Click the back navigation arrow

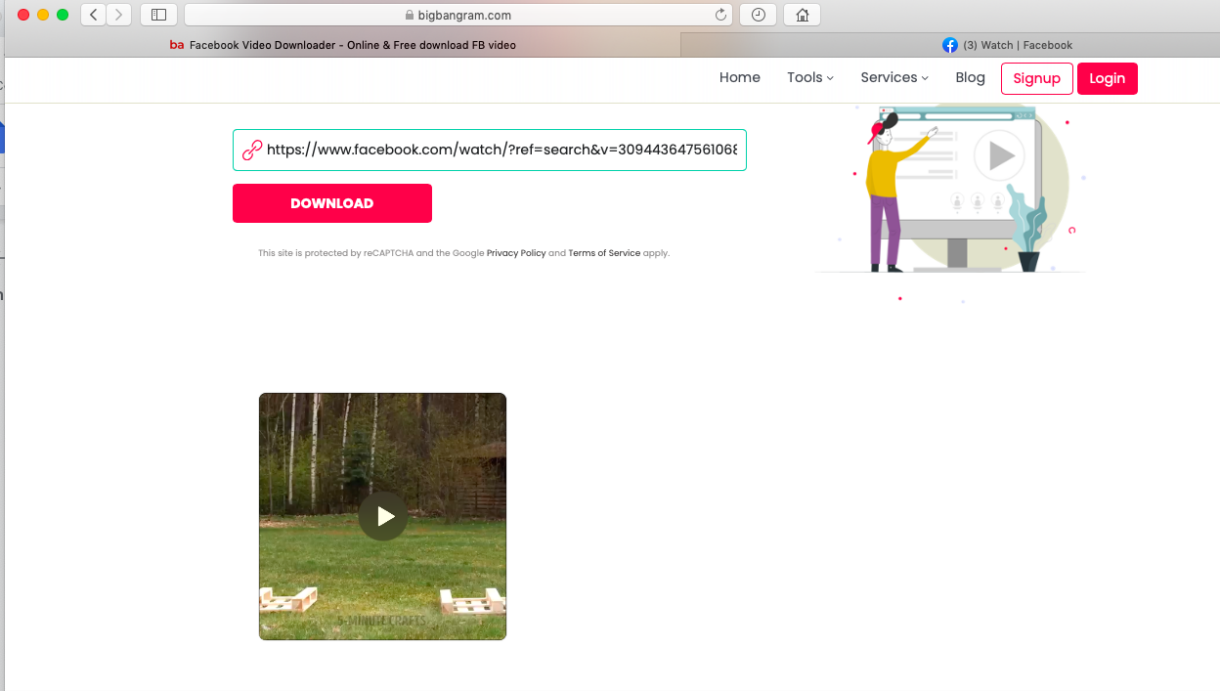click(x=92, y=14)
